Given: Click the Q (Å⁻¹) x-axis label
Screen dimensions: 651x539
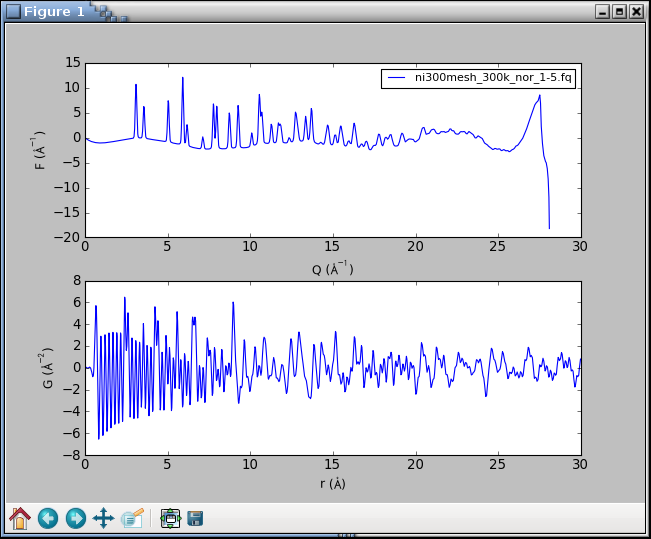Looking at the screenshot, I should coord(332,268).
